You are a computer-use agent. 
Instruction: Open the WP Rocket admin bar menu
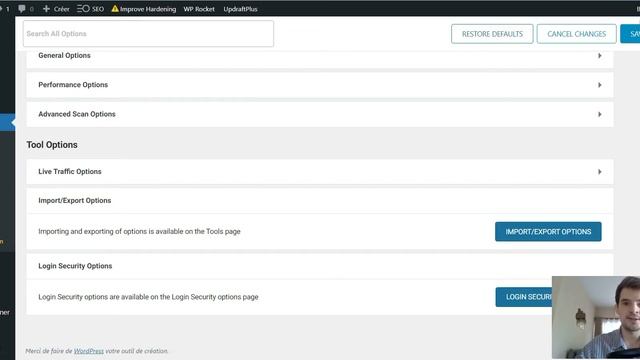pos(199,9)
